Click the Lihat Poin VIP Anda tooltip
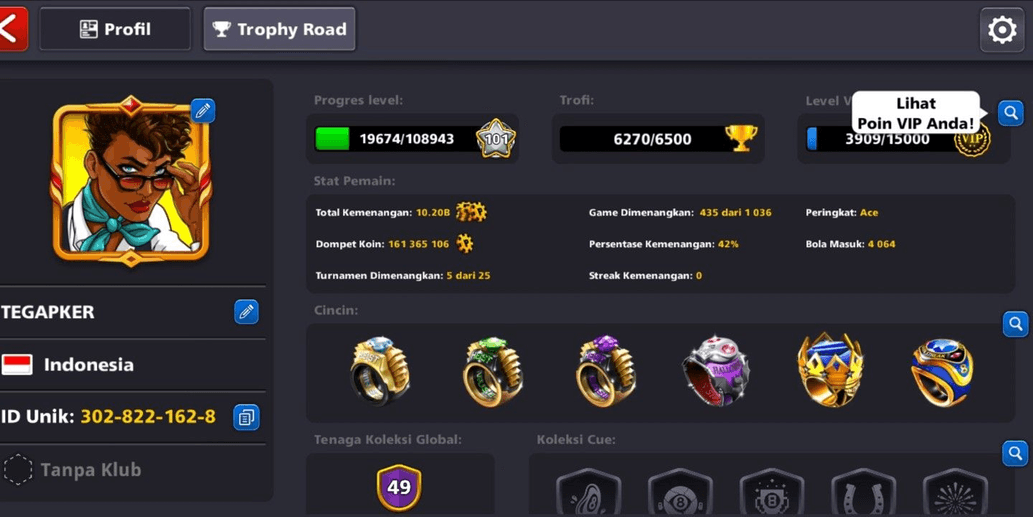The height and width of the screenshot is (517, 1033). (x=916, y=113)
